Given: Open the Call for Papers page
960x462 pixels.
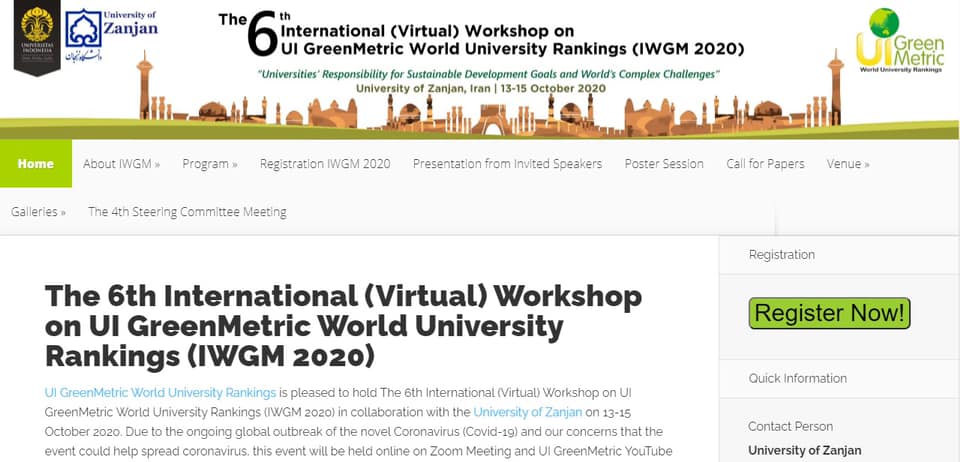Looking at the screenshot, I should (765, 163).
